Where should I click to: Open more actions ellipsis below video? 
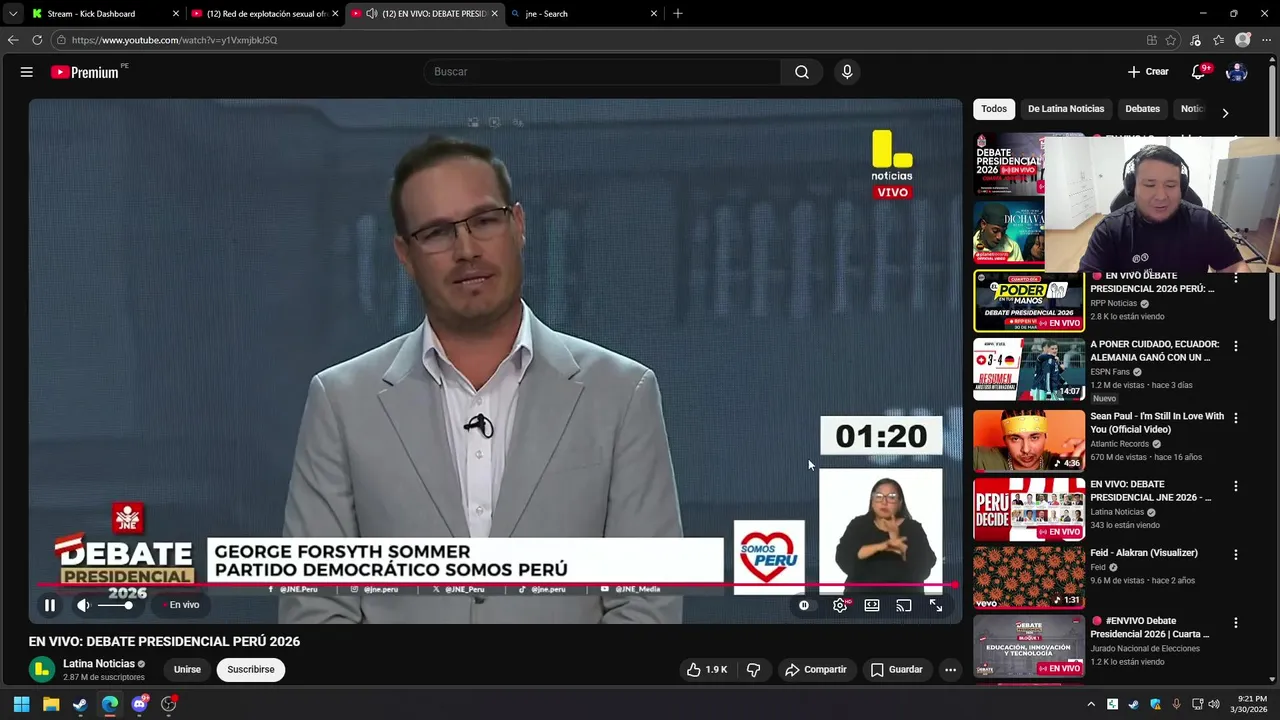click(951, 670)
